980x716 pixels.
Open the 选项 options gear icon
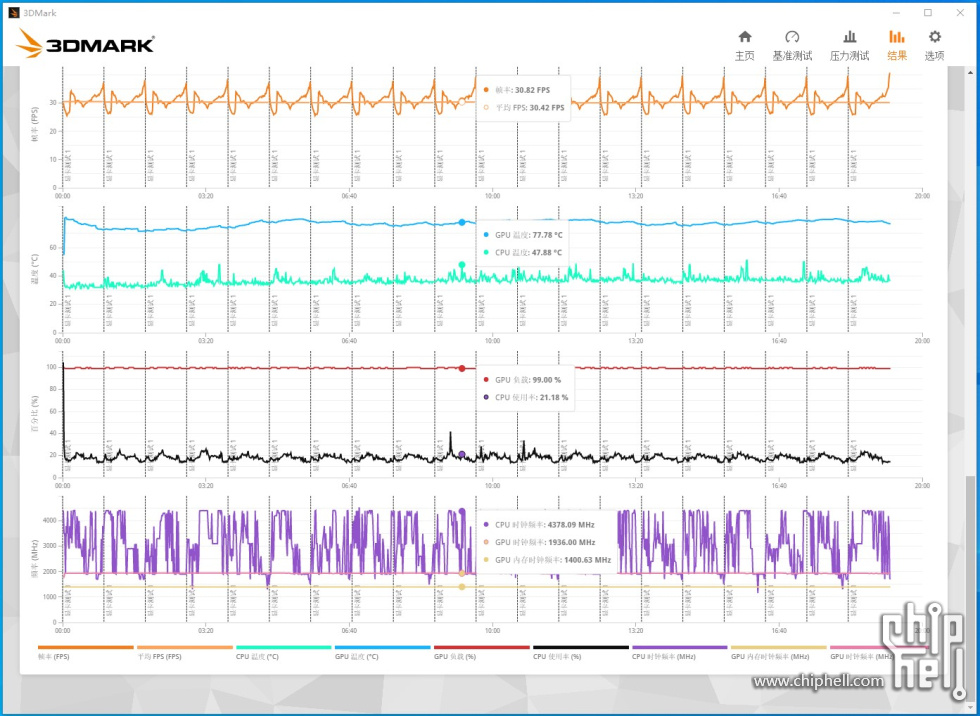(x=934, y=45)
